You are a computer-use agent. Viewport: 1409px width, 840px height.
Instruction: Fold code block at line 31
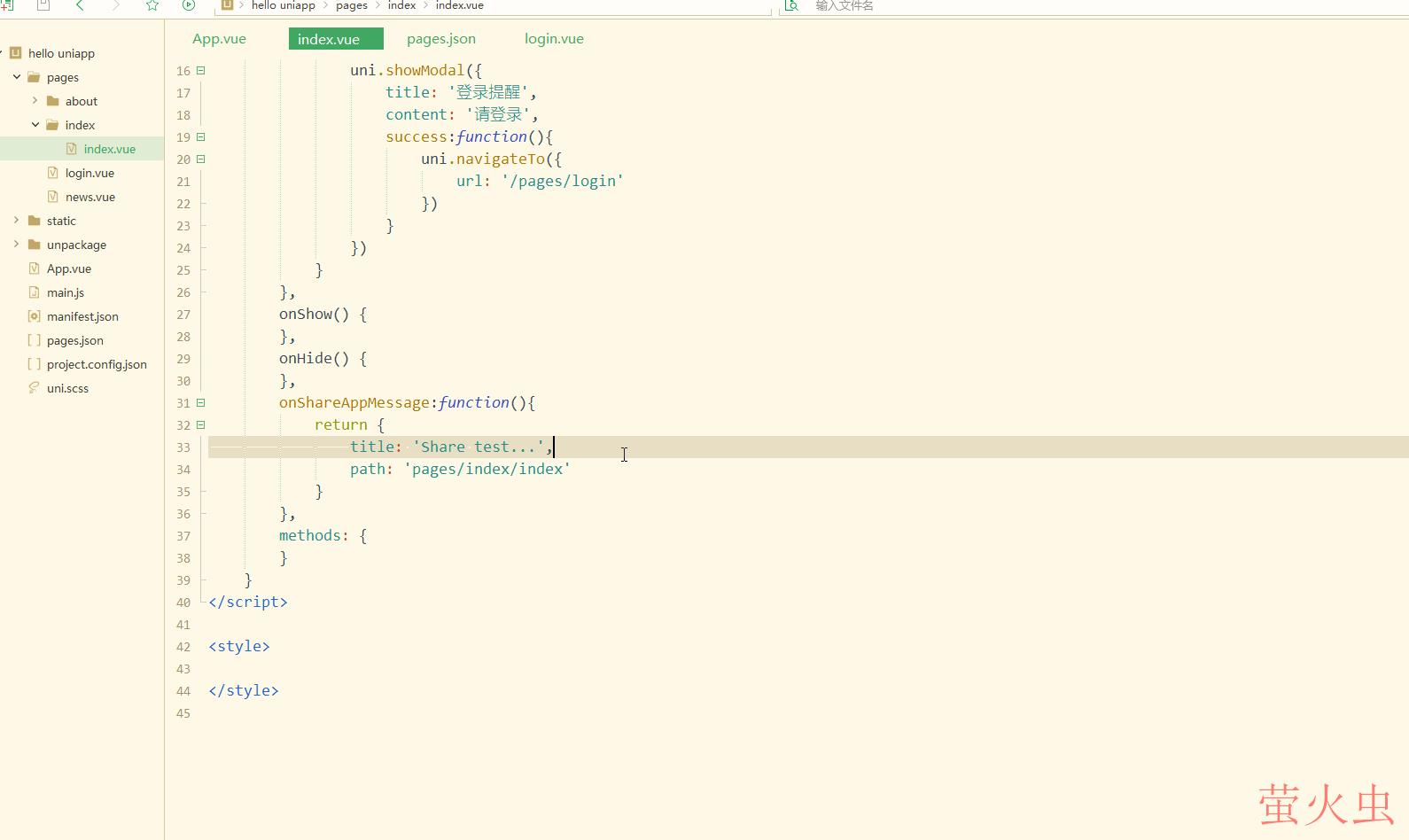coord(201,403)
